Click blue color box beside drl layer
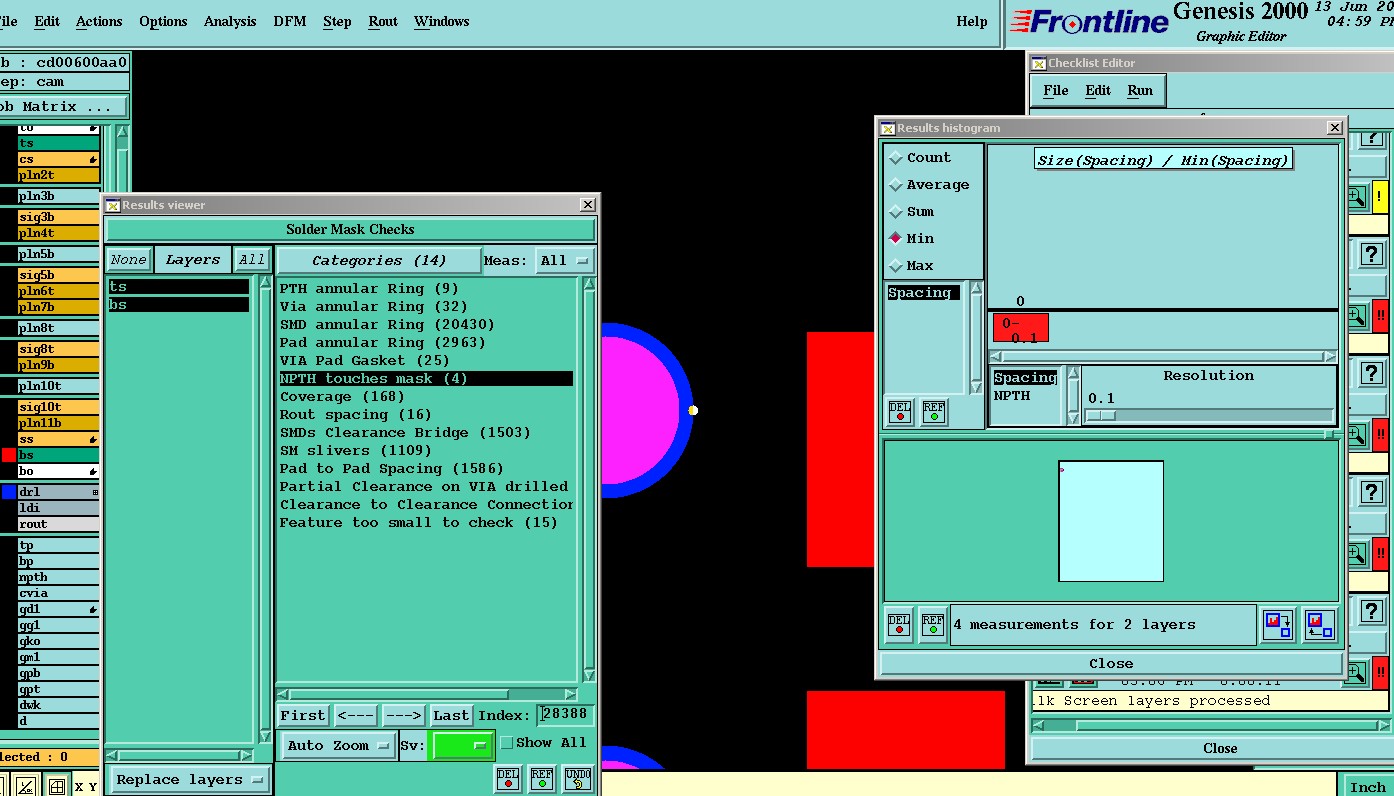Image resolution: width=1394 pixels, height=796 pixels. pyautogui.click(x=9, y=492)
